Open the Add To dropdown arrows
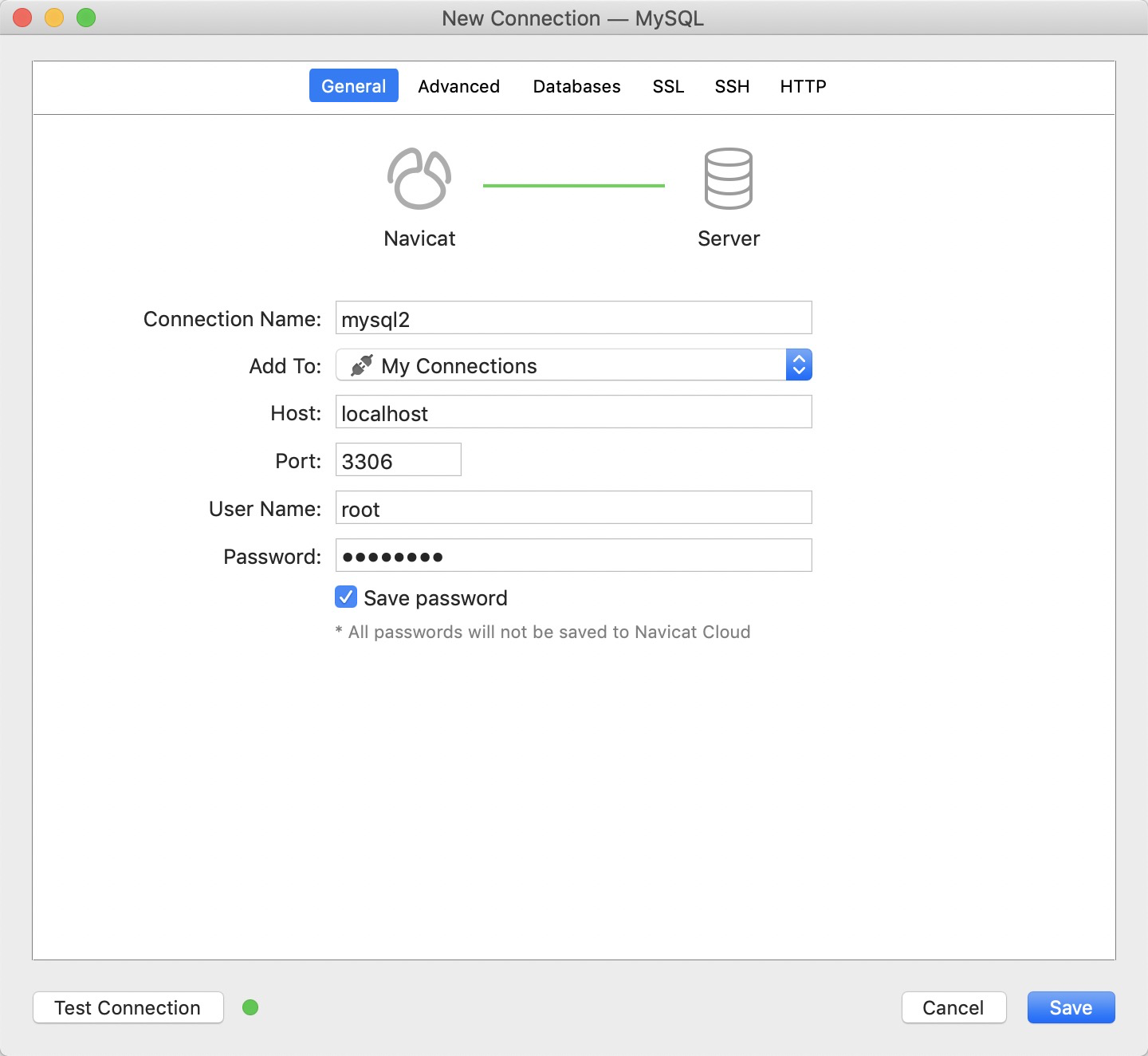Screen dimensions: 1148x1056 pyautogui.click(x=799, y=364)
